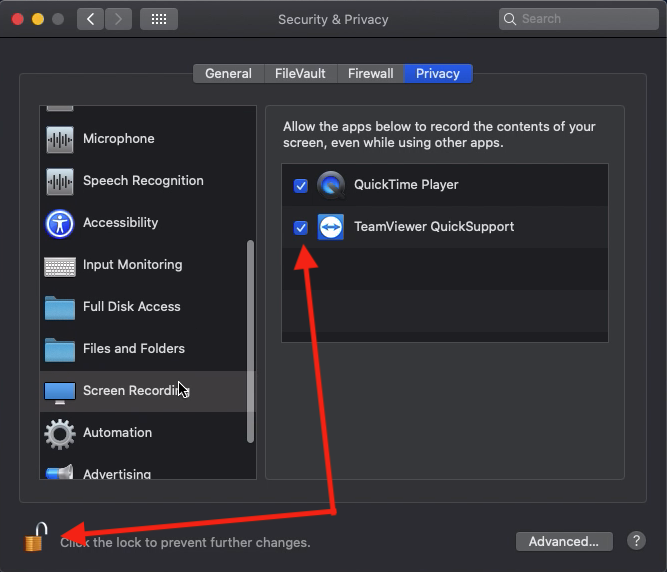Open the Automation privacy category
Viewport: 667px width, 572px height.
click(117, 433)
